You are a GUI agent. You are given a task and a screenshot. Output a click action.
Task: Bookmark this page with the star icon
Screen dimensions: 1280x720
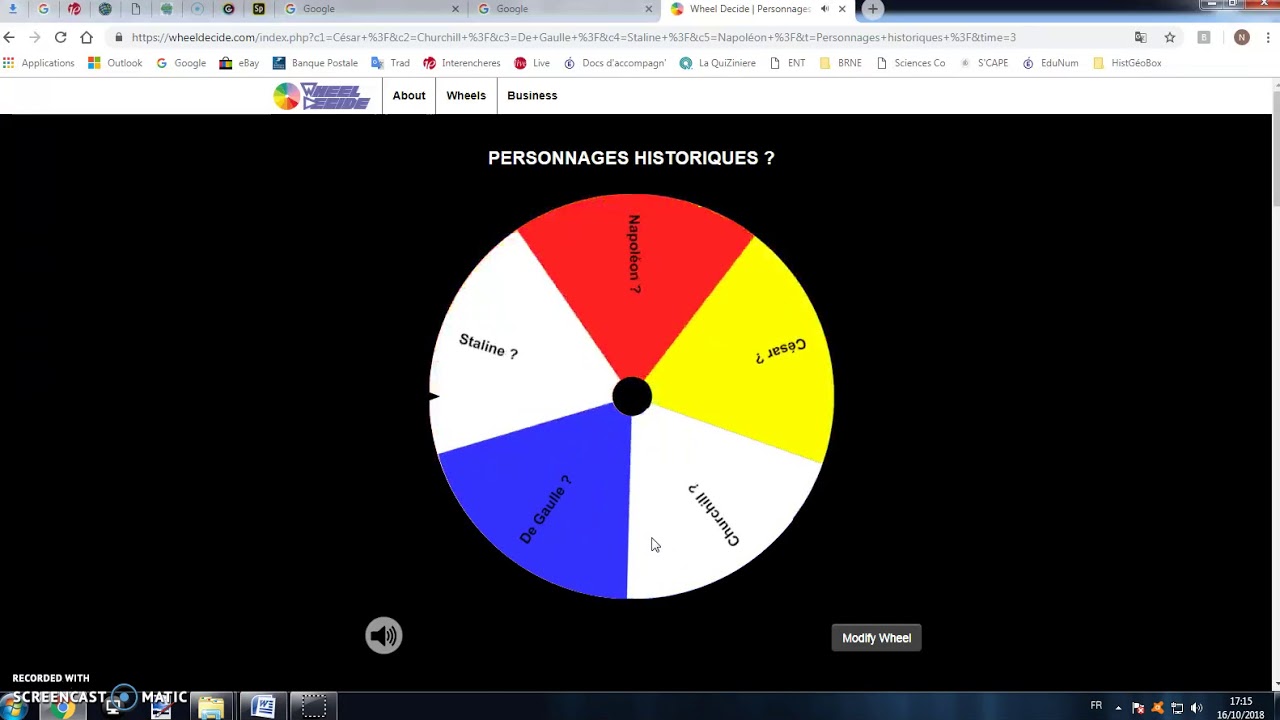pos(1169,37)
